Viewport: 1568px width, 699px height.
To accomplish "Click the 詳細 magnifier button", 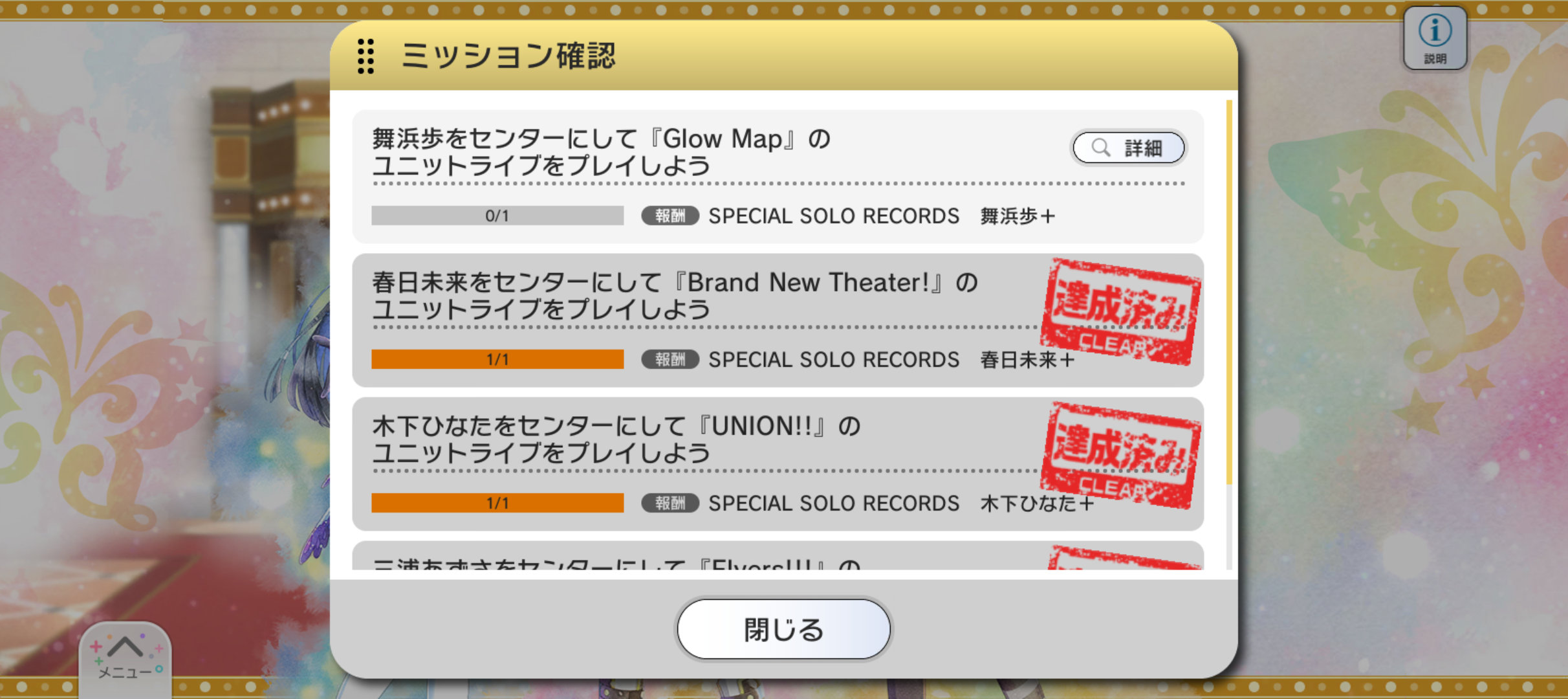I will point(1129,148).
